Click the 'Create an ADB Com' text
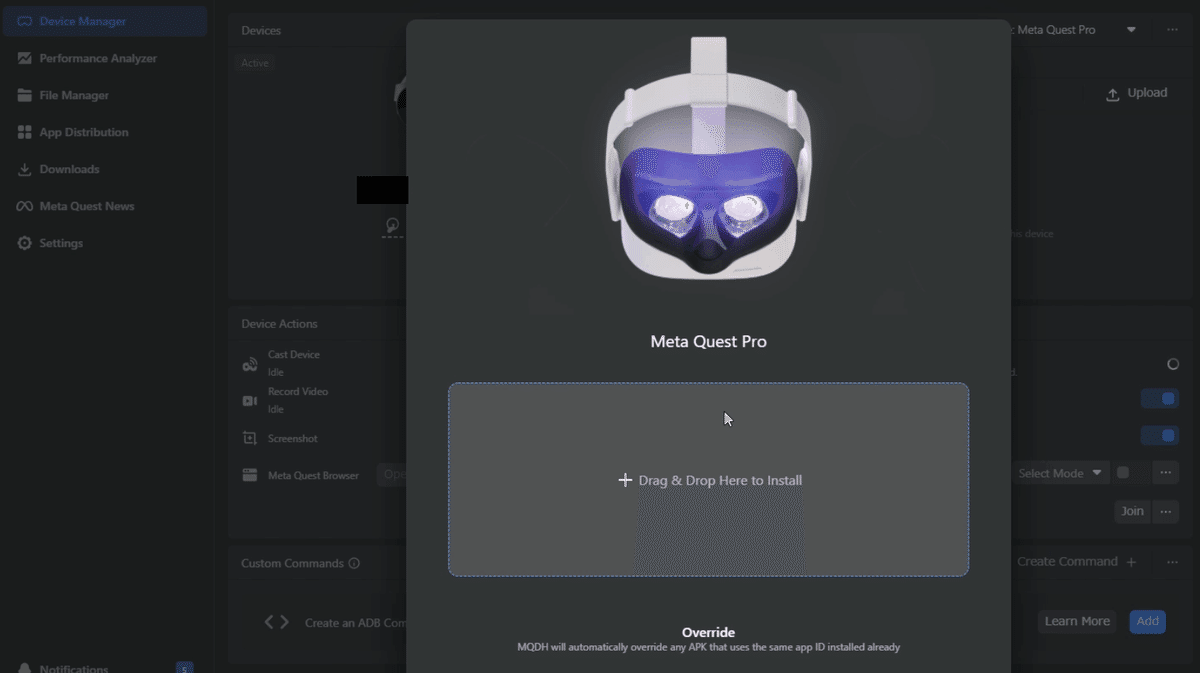This screenshot has height=673, width=1200. [x=355, y=623]
